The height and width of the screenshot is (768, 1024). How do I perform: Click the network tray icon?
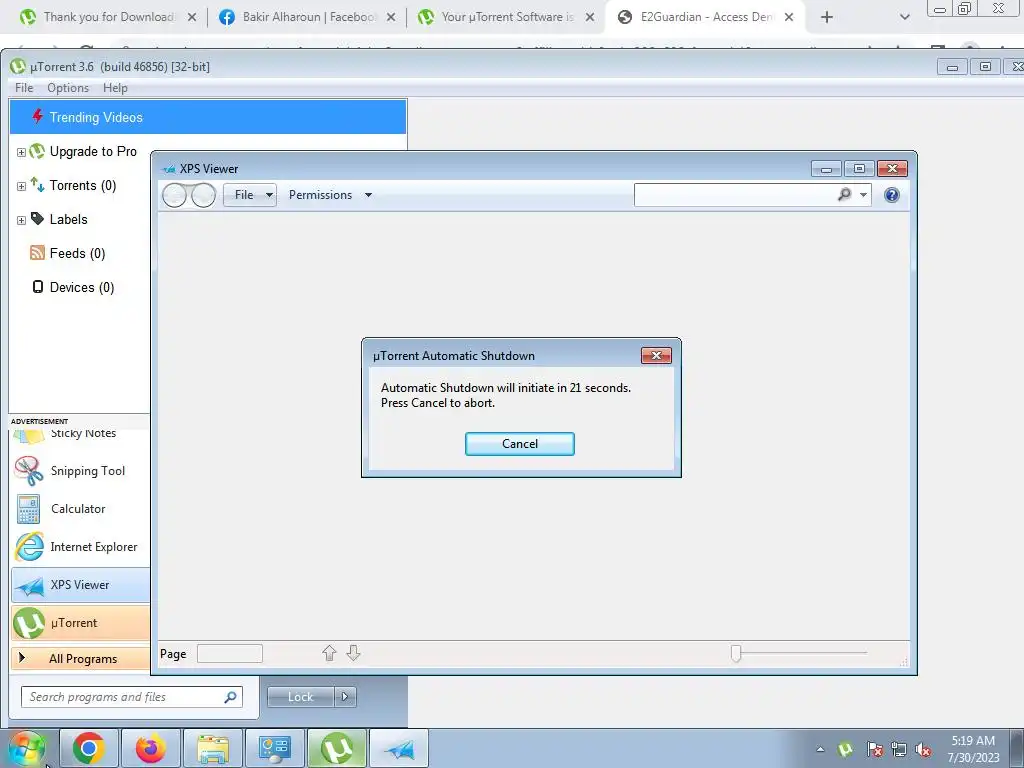coord(899,749)
